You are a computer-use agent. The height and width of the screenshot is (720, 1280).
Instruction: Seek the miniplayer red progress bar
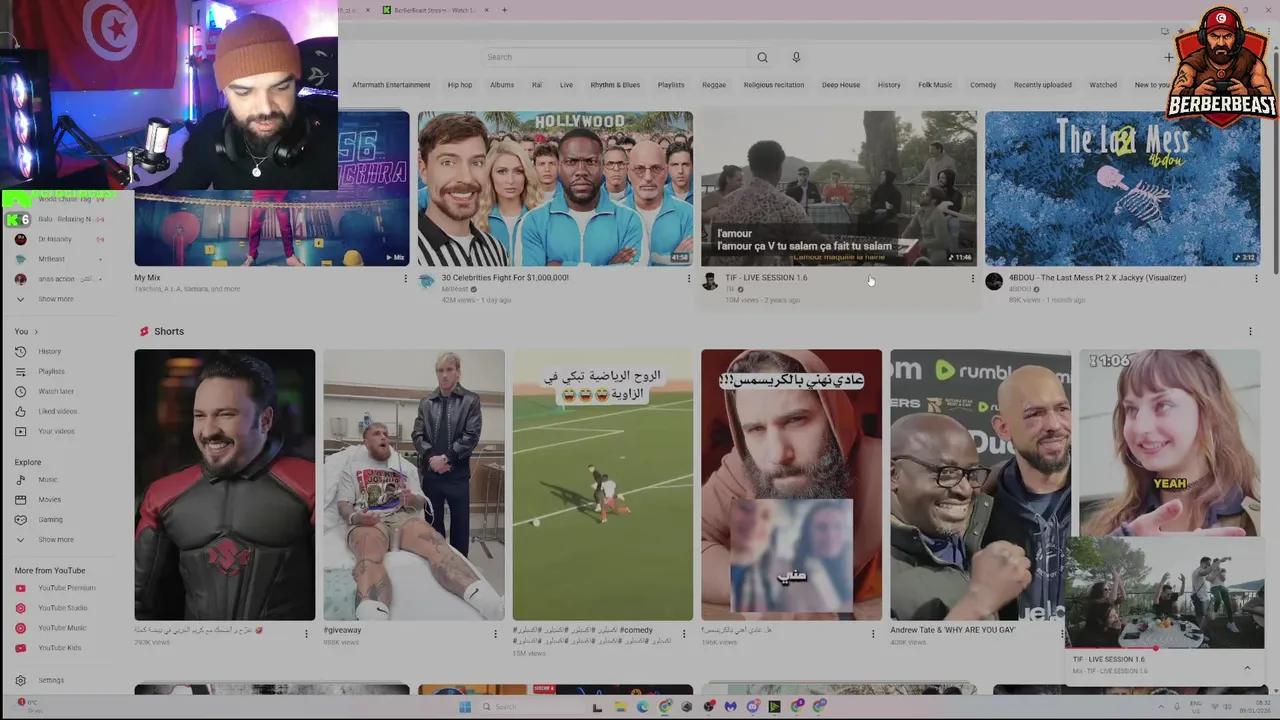(x=1164, y=648)
